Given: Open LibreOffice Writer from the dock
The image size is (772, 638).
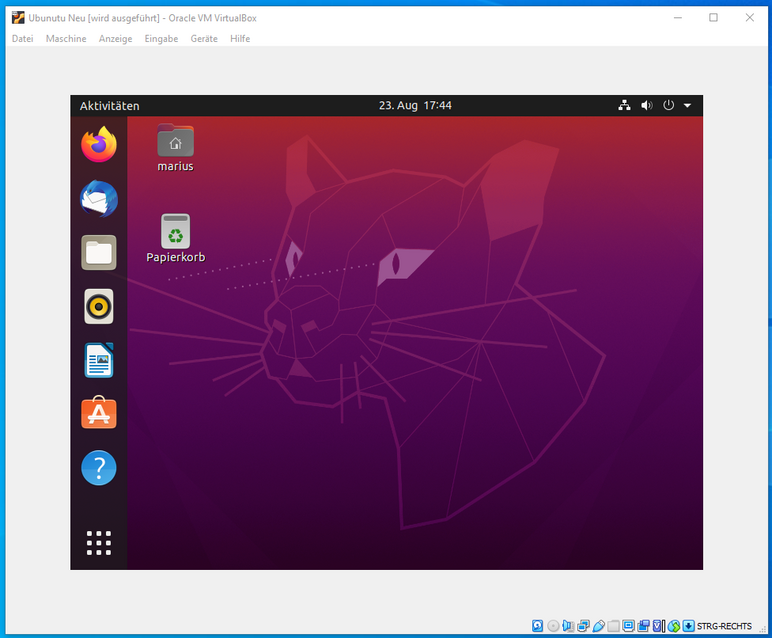Looking at the screenshot, I should click(99, 361).
